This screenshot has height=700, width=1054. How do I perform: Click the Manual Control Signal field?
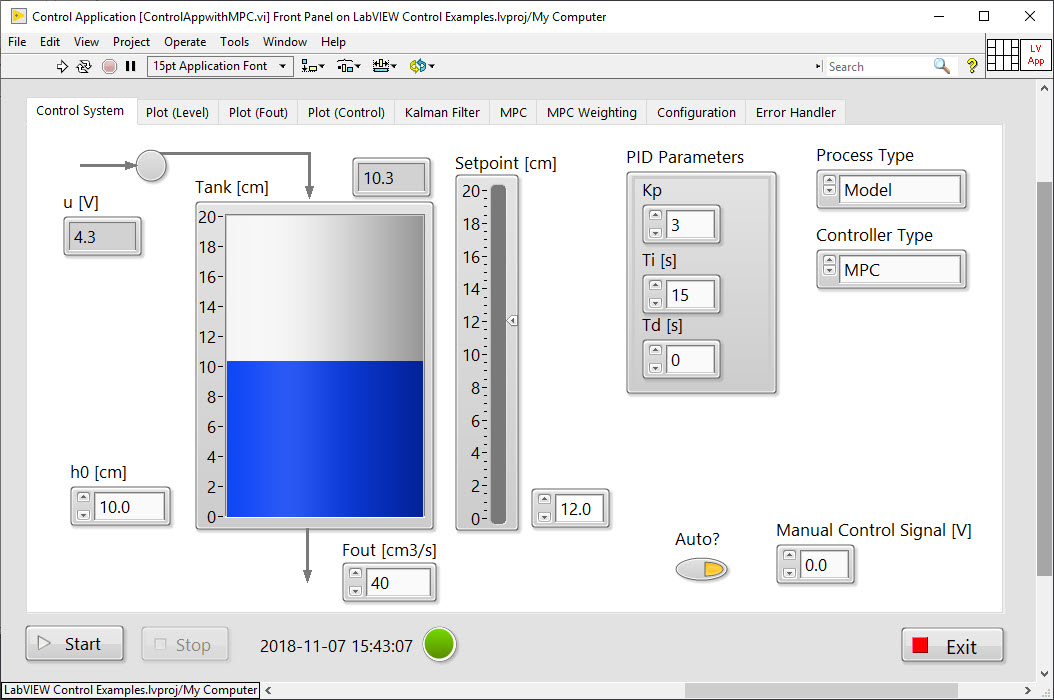click(x=825, y=565)
